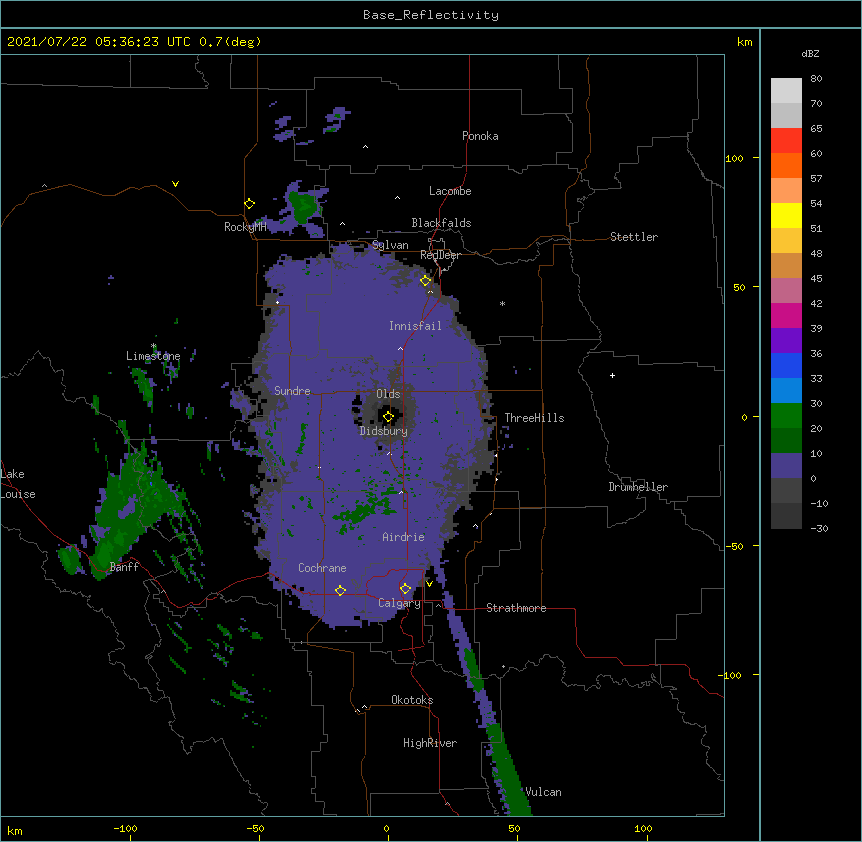Click the Innisfail town label

tap(415, 326)
